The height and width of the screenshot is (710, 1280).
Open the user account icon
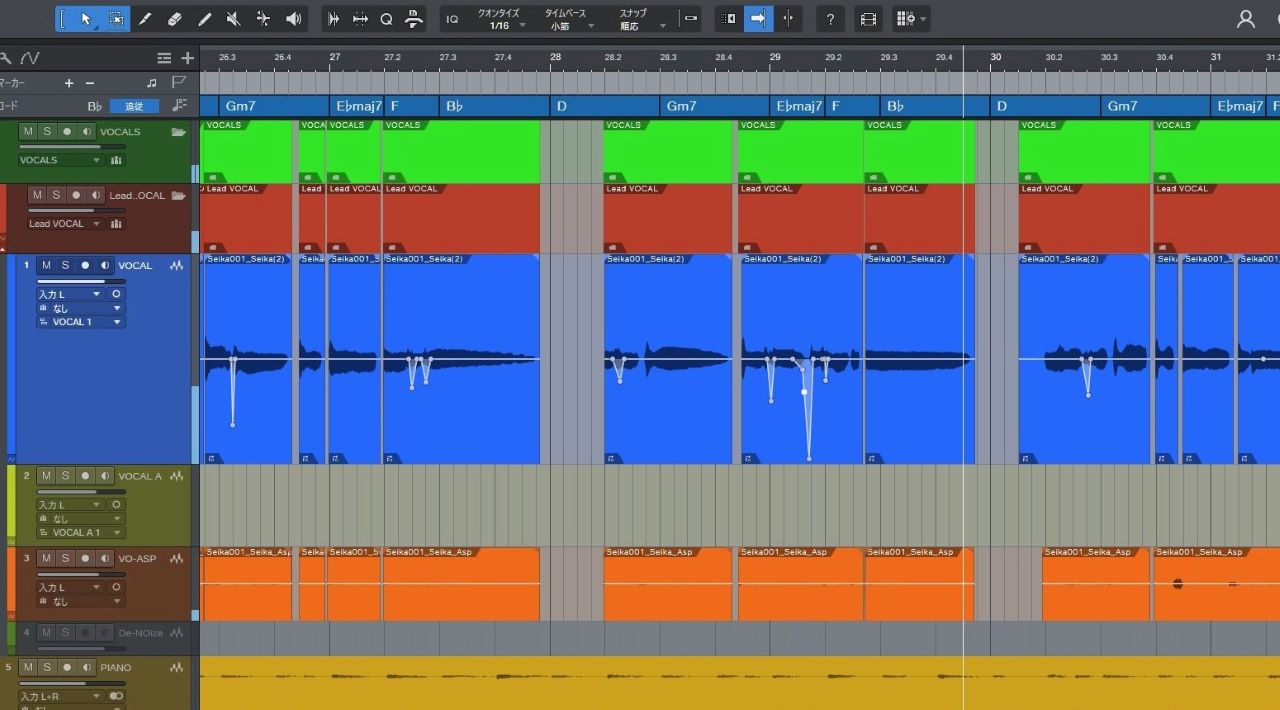coord(1246,19)
